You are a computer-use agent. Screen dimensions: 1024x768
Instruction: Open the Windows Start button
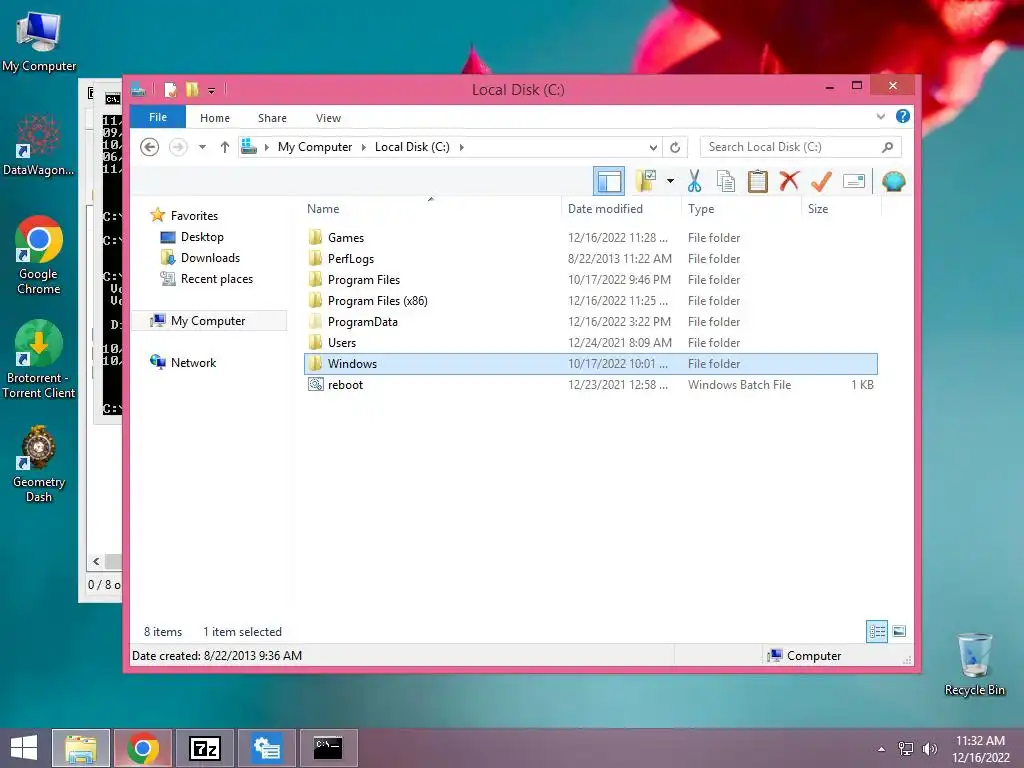click(24, 748)
